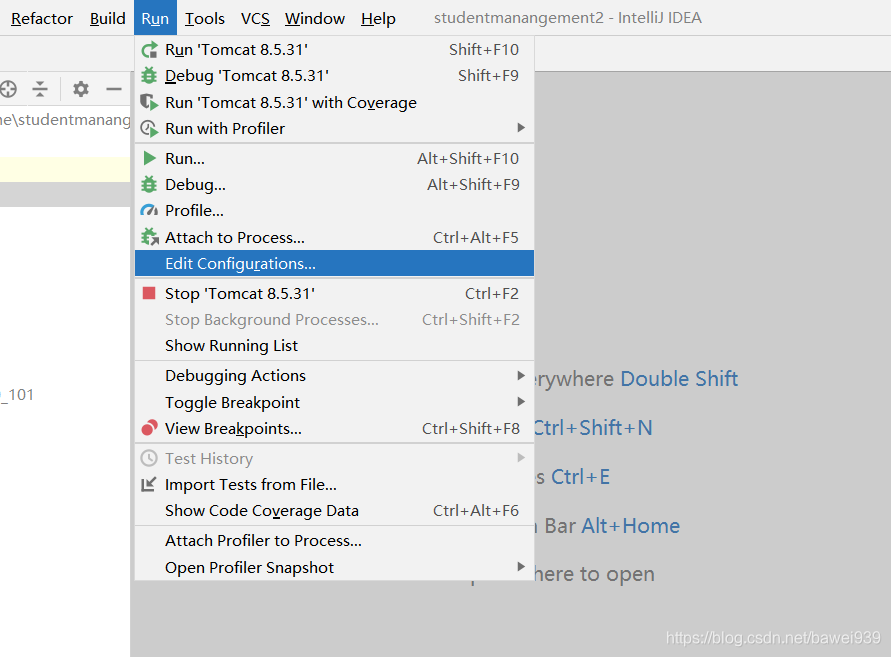Click the Shift+F10 shortcut label
891x657 pixels.
pos(484,50)
